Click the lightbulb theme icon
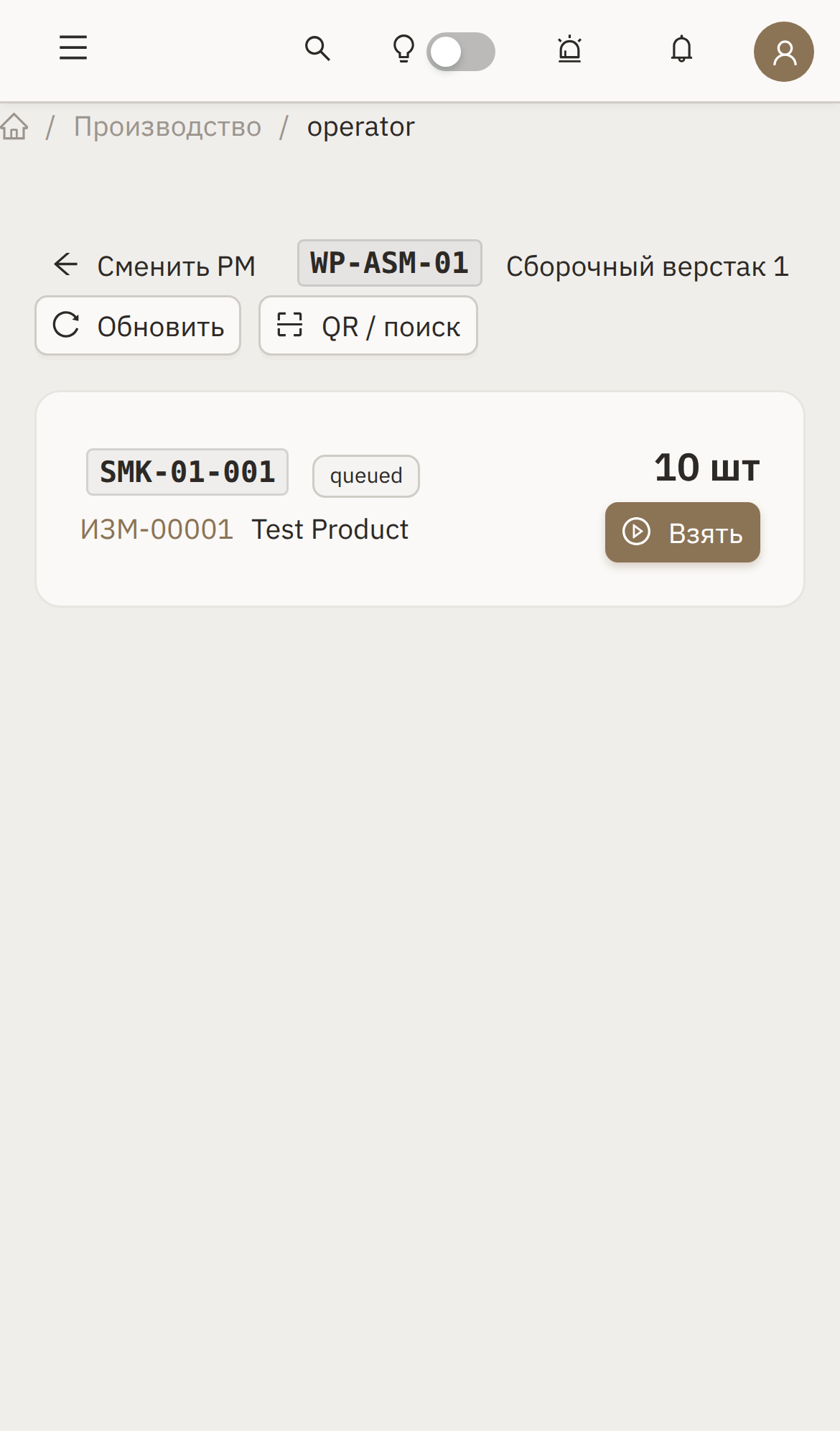Viewport: 840px width, 1431px height. pos(403,49)
